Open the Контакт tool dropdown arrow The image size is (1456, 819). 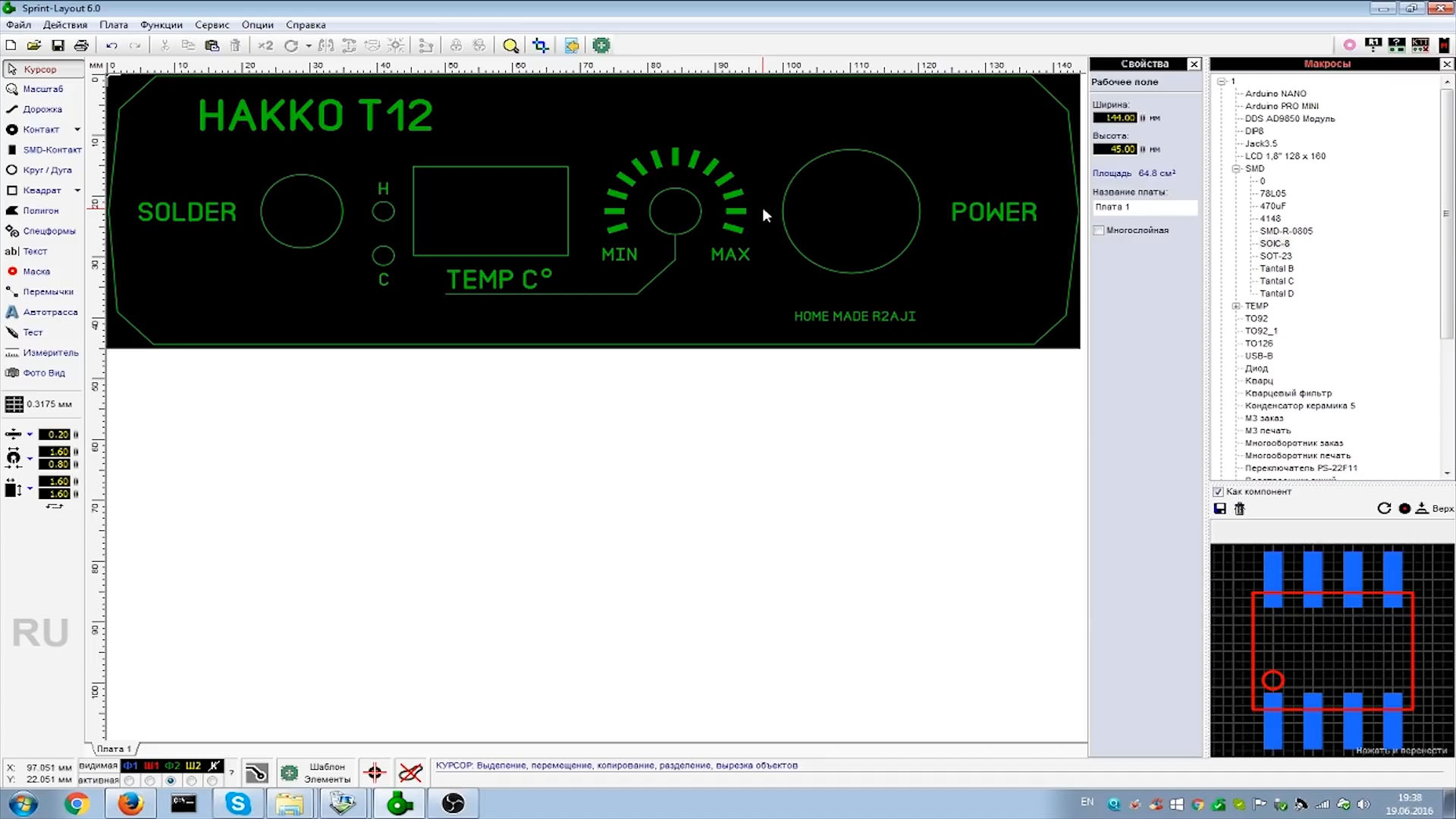click(77, 130)
